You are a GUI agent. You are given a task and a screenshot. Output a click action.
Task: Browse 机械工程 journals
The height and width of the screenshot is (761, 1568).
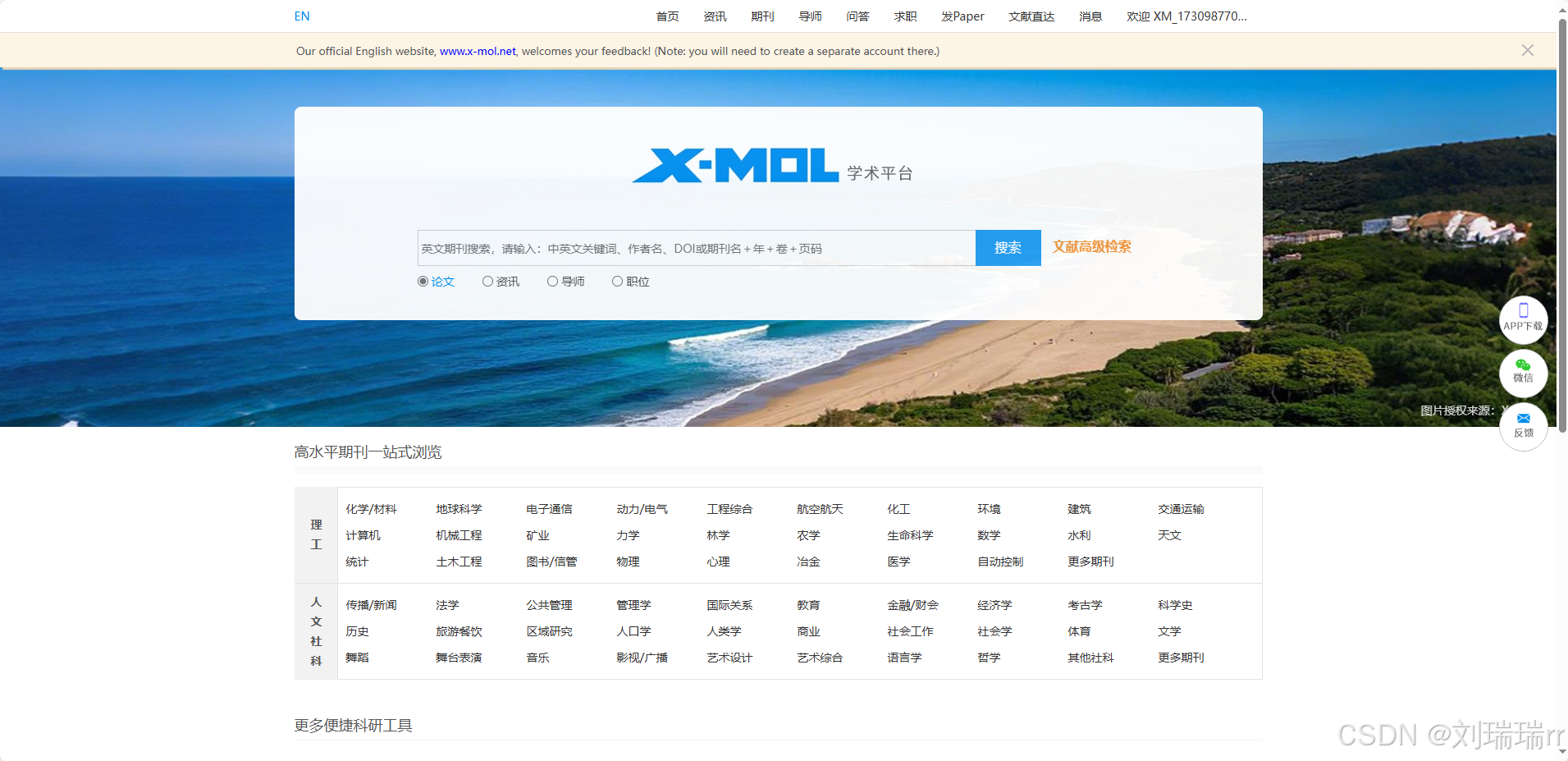(459, 535)
